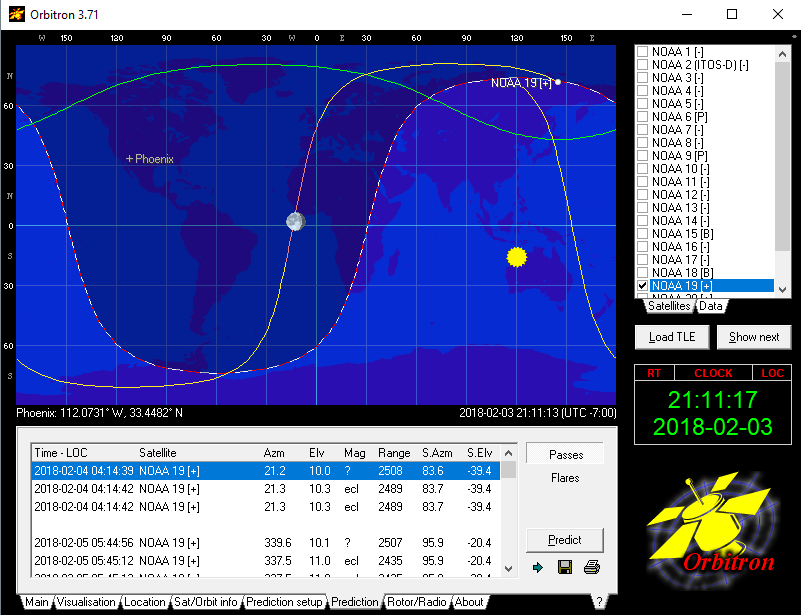
Task: Click the Moon icon on the map
Action: [296, 222]
